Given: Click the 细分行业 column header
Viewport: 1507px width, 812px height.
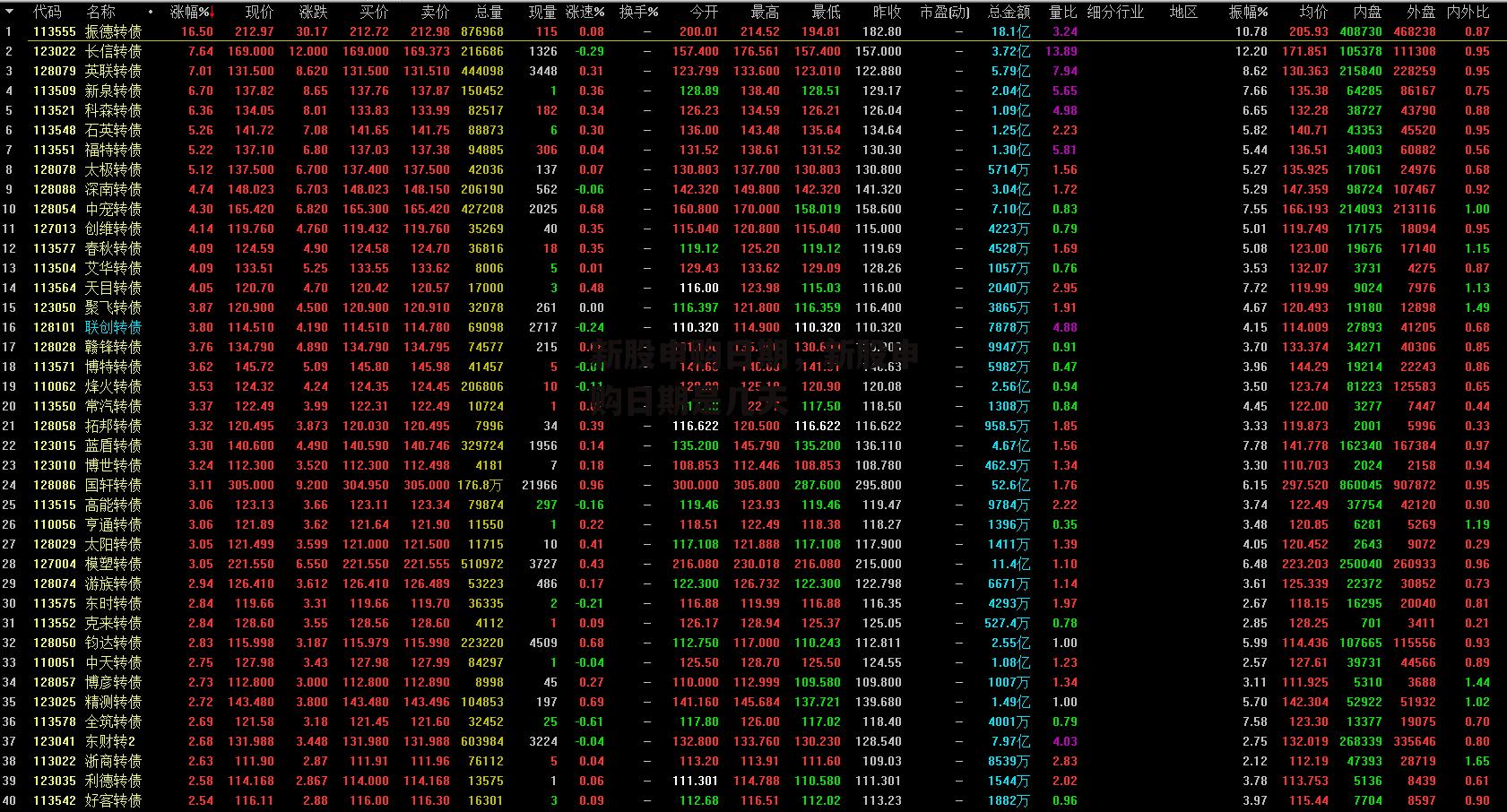Looking at the screenshot, I should tap(1115, 12).
